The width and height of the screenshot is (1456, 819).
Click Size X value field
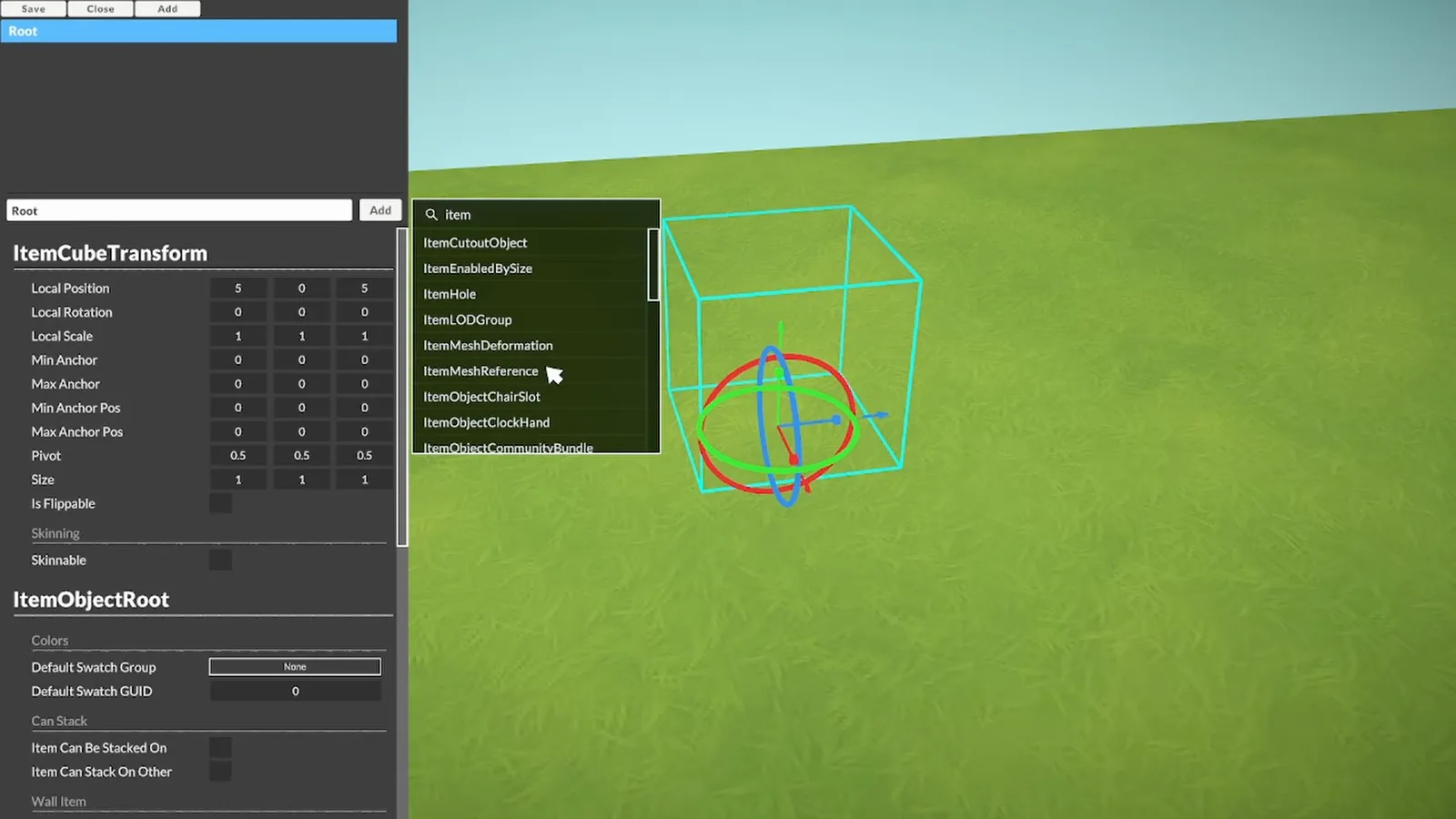coord(238,480)
